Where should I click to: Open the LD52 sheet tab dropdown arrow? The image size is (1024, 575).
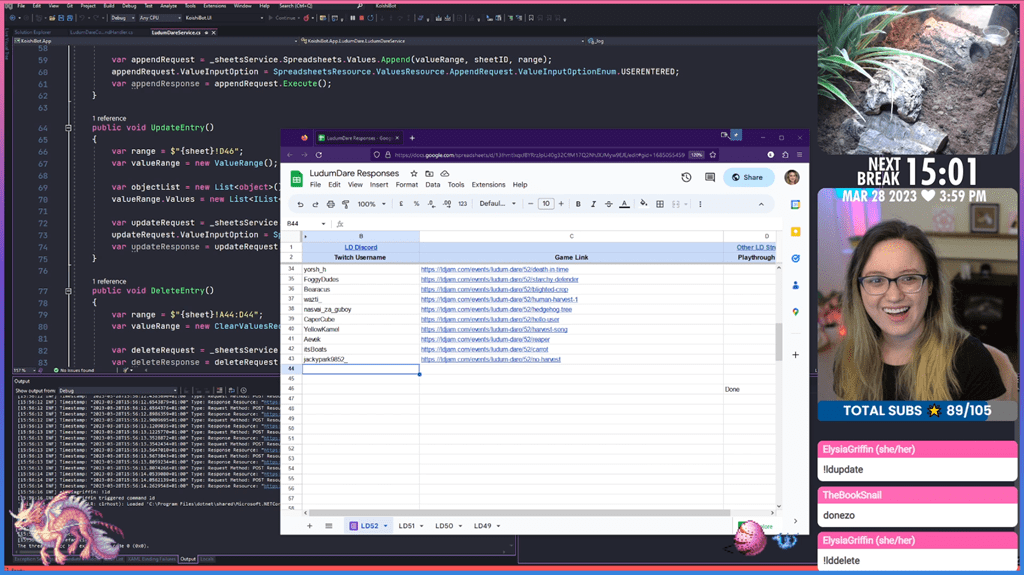(x=385, y=526)
